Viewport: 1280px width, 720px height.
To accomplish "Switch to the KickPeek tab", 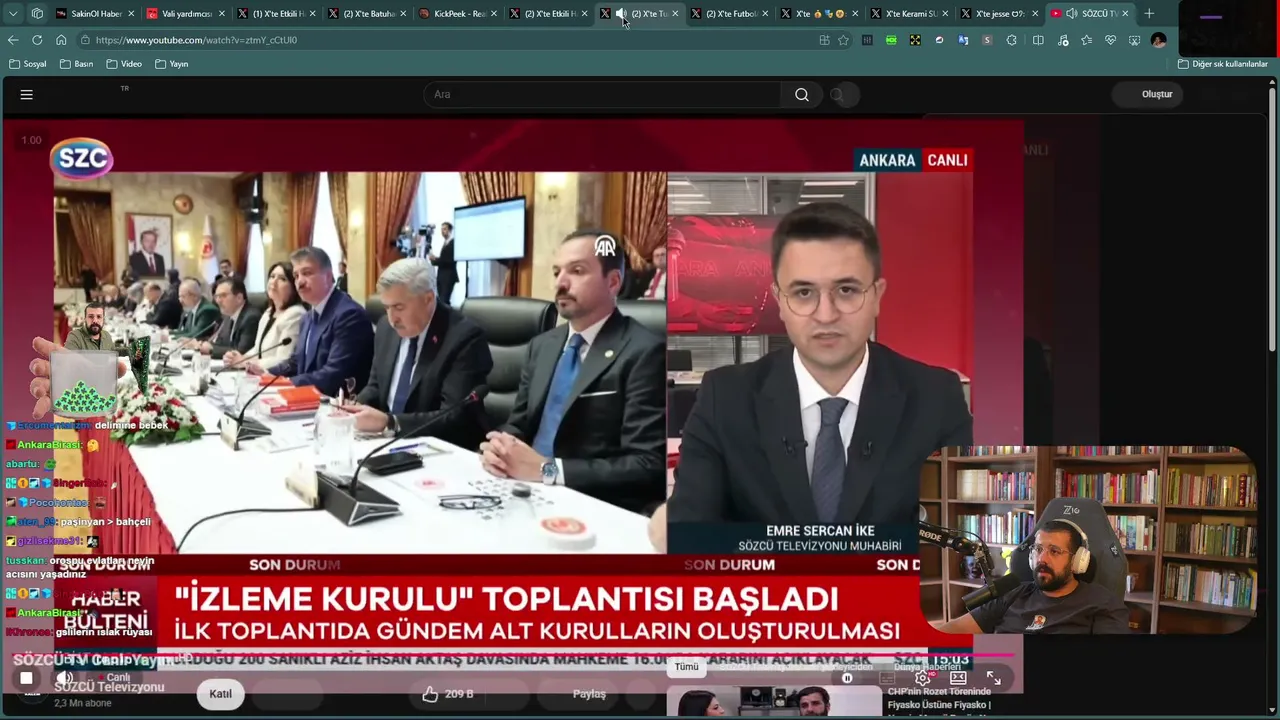I will point(456,13).
